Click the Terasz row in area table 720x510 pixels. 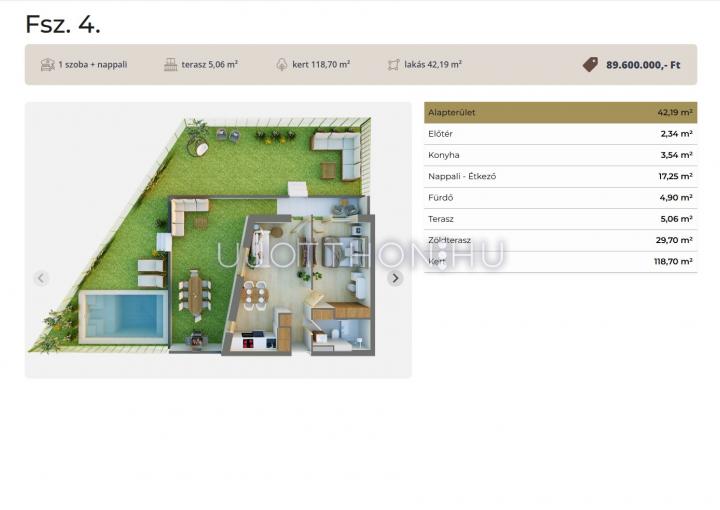tap(560, 219)
